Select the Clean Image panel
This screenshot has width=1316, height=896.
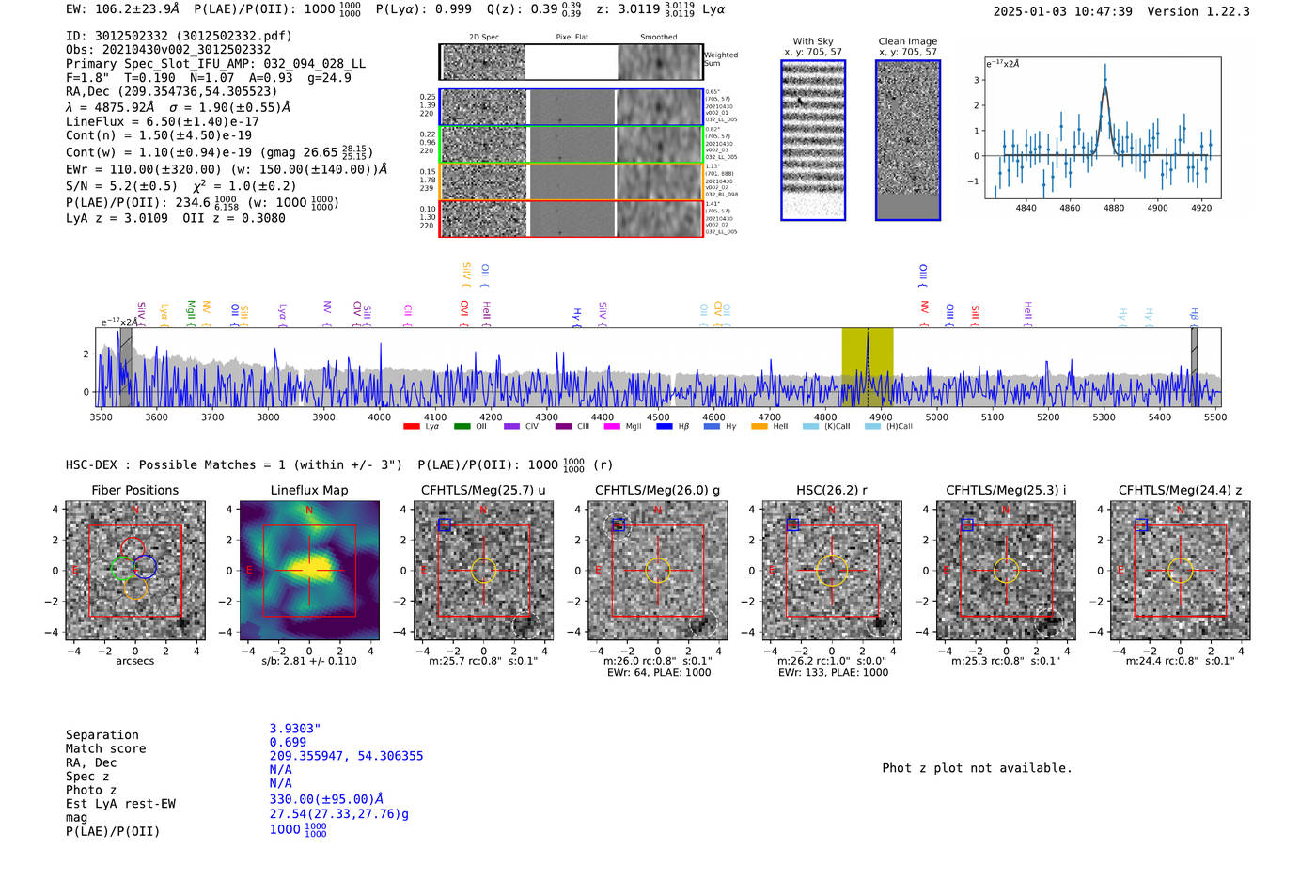tap(908, 140)
